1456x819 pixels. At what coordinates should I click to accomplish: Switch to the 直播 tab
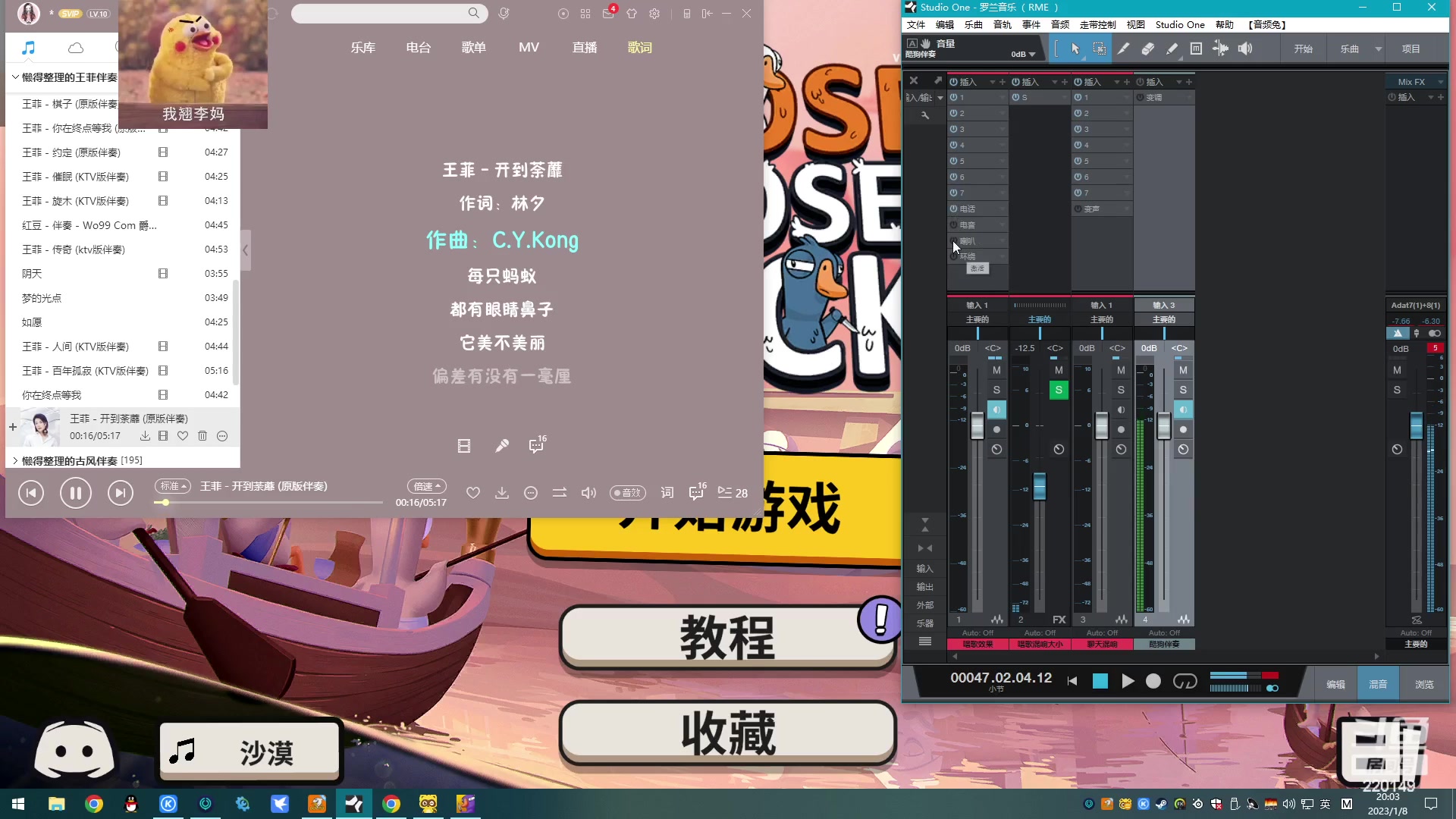tap(585, 47)
